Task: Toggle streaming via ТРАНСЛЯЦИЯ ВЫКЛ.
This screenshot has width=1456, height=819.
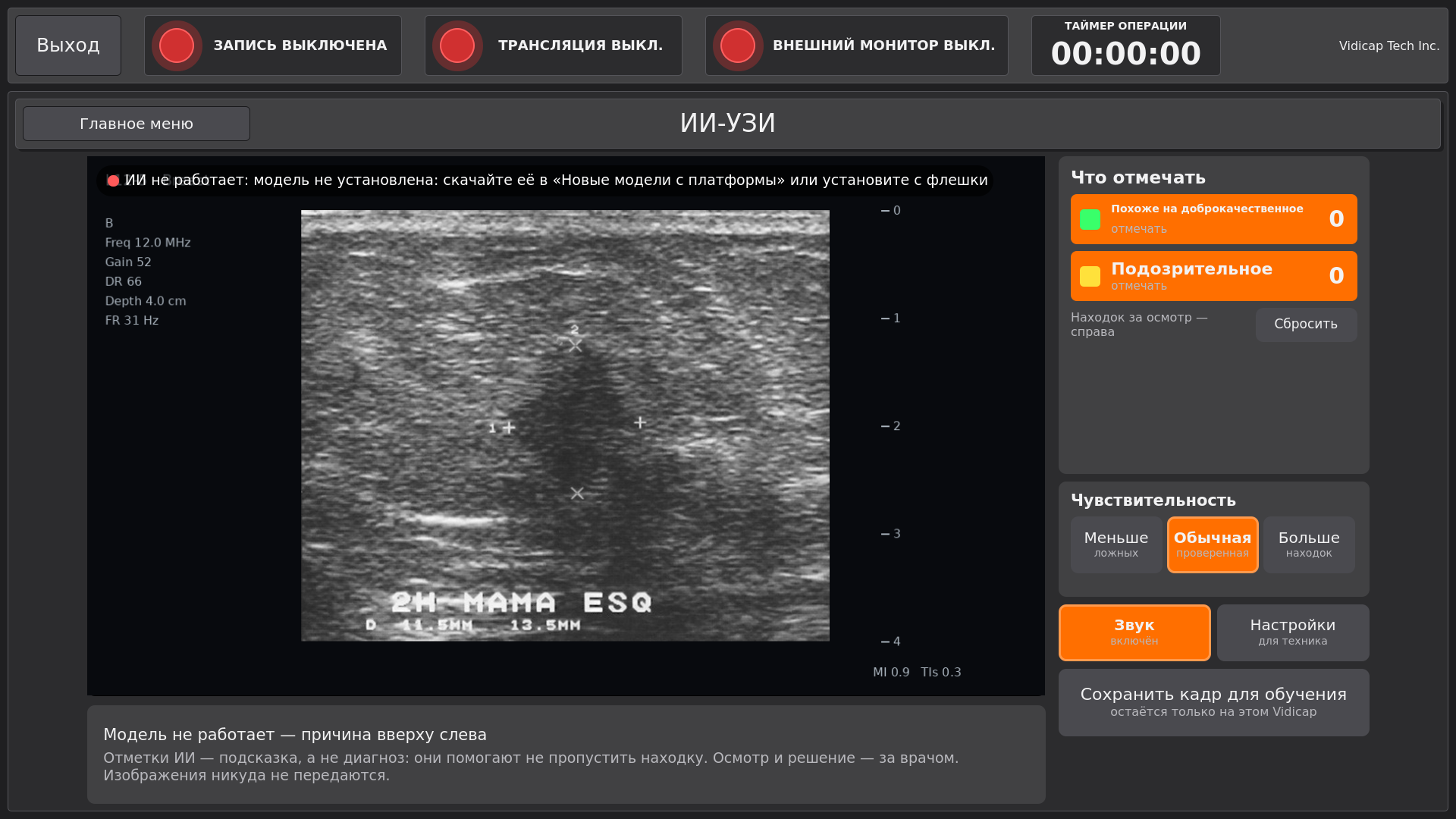Action: click(554, 45)
